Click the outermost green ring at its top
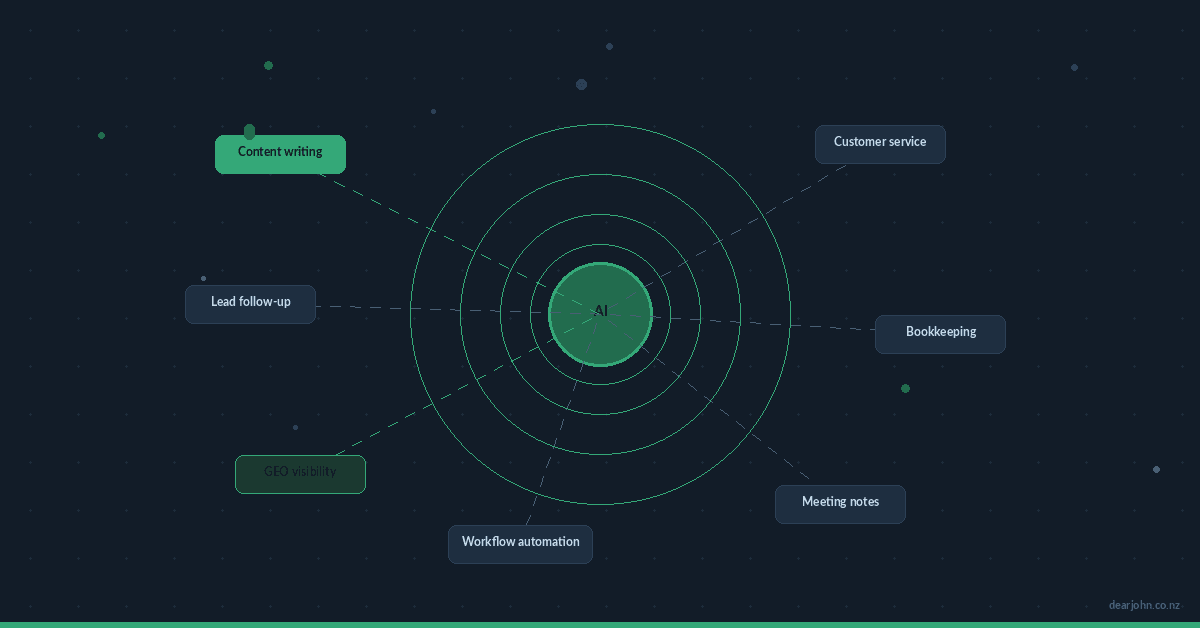This screenshot has height=628, width=1200. pos(600,124)
